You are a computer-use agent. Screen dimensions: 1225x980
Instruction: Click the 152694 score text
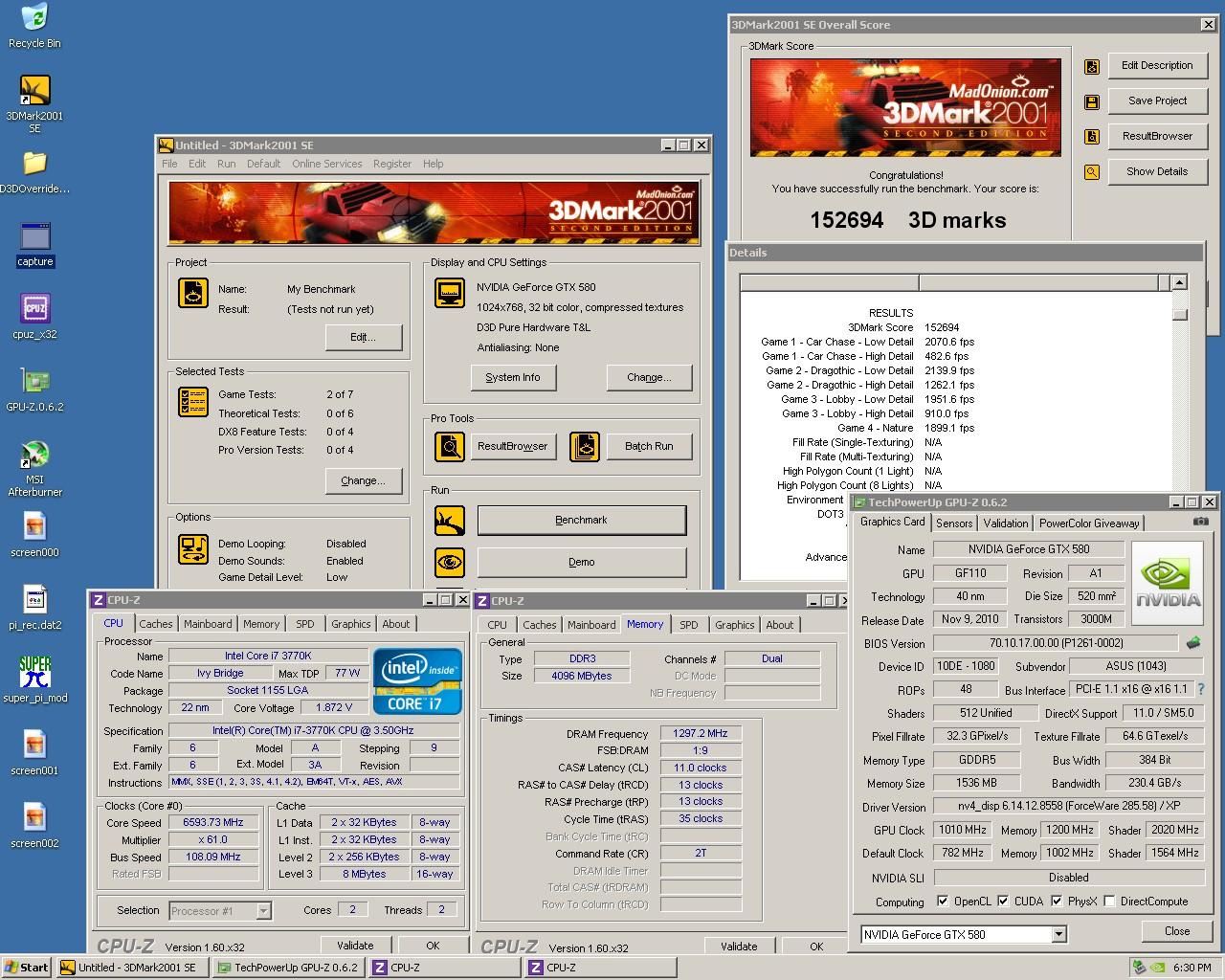pyautogui.click(x=847, y=220)
